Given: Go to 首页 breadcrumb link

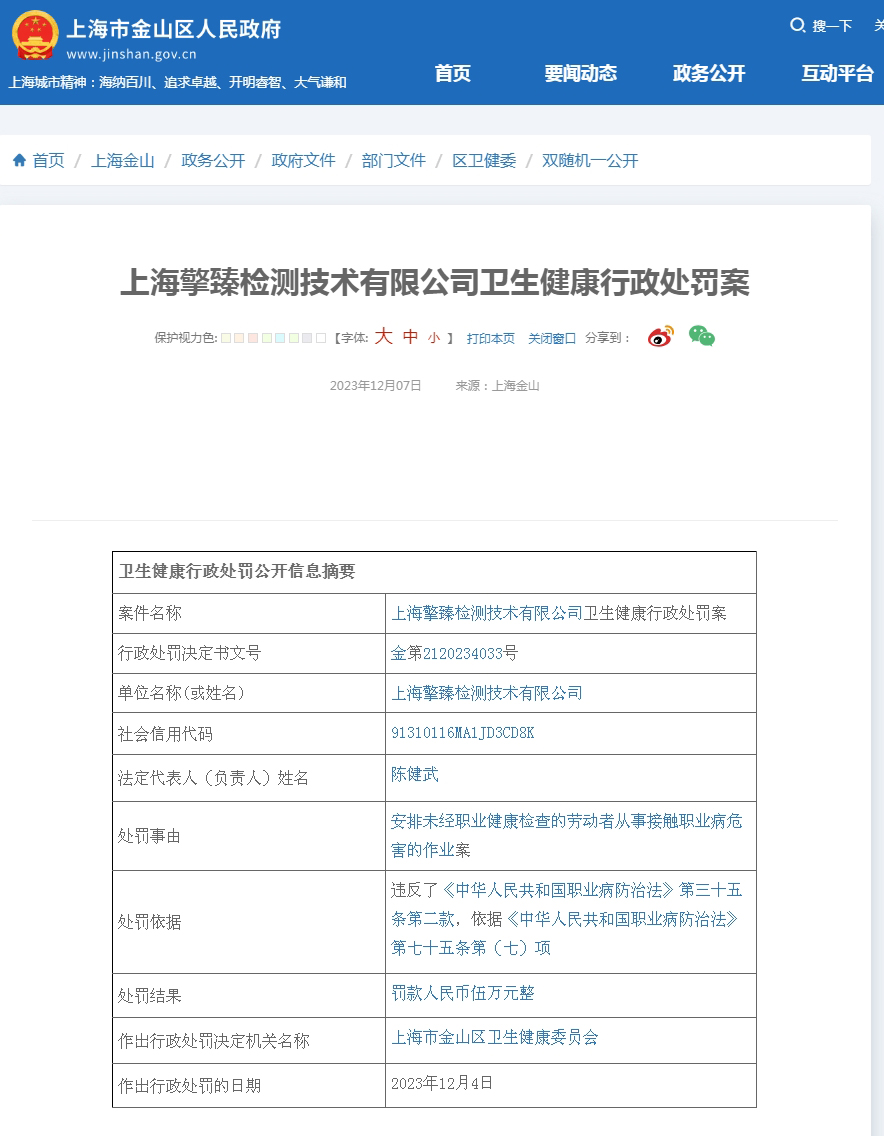Looking at the screenshot, I should [49, 160].
